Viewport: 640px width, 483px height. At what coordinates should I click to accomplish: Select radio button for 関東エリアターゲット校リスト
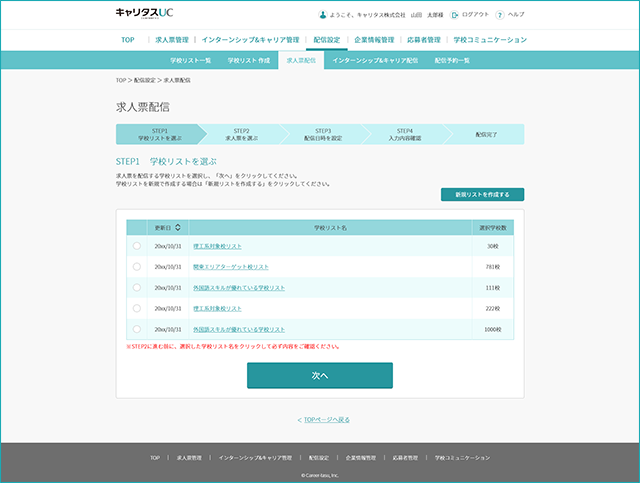coord(137,267)
